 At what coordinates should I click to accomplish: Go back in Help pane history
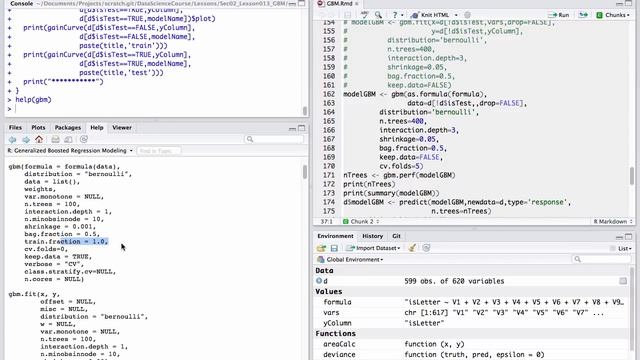[13, 140]
